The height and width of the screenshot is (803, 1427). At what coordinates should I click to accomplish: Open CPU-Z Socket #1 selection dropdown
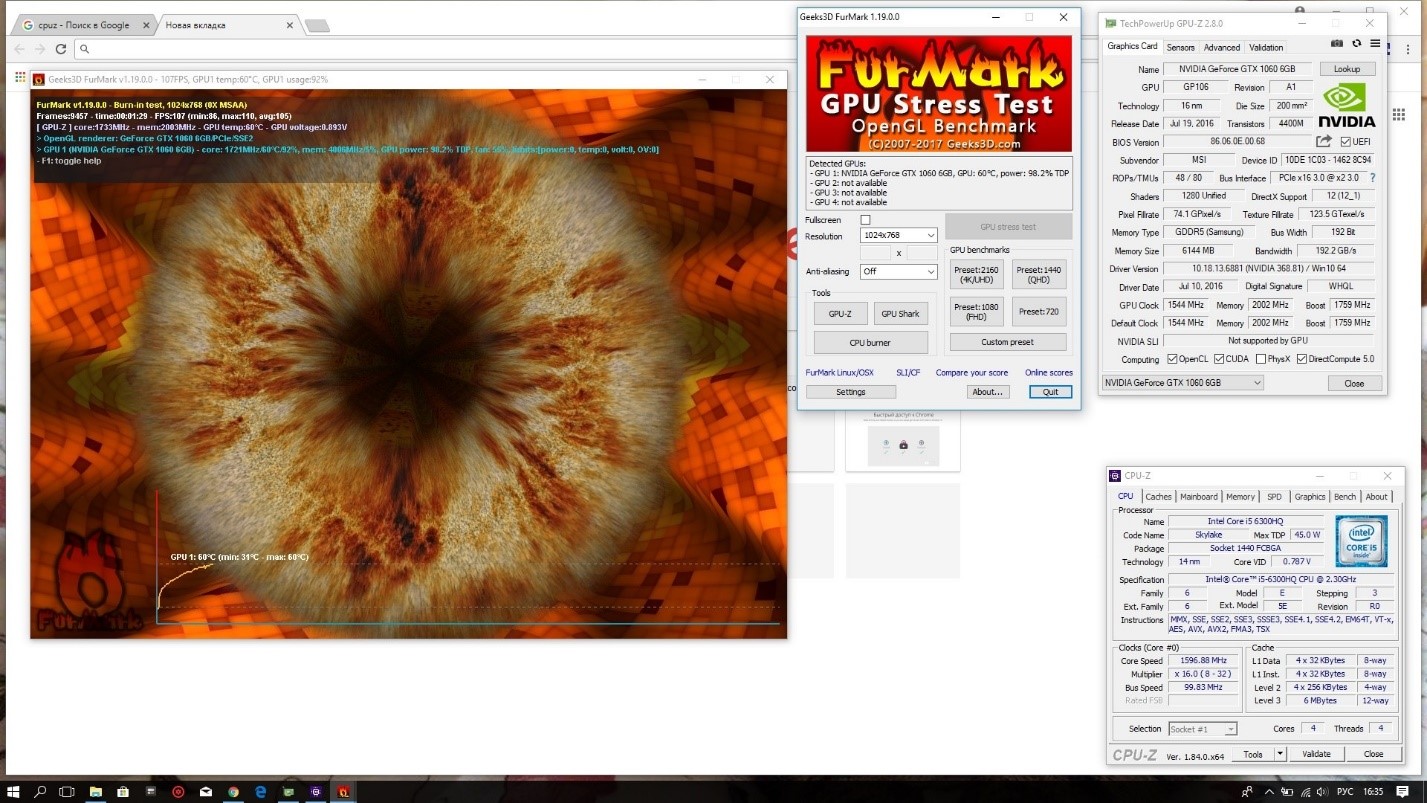click(x=1203, y=729)
